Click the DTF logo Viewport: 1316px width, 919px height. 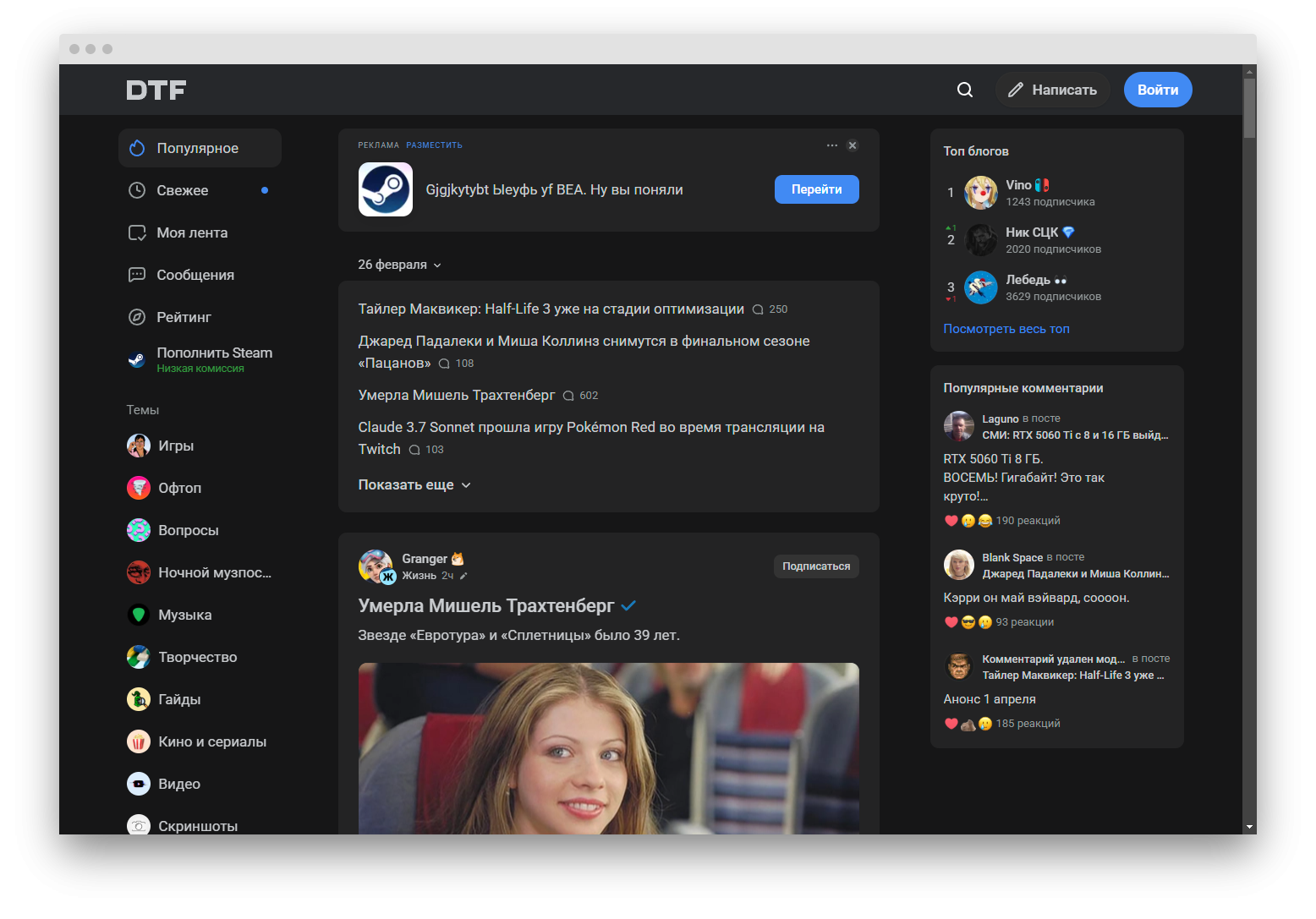click(x=156, y=90)
